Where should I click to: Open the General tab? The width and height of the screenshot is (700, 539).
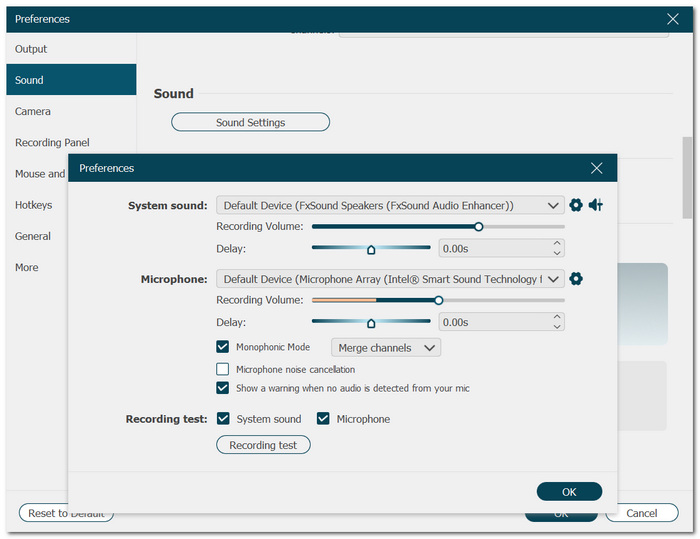point(38,236)
